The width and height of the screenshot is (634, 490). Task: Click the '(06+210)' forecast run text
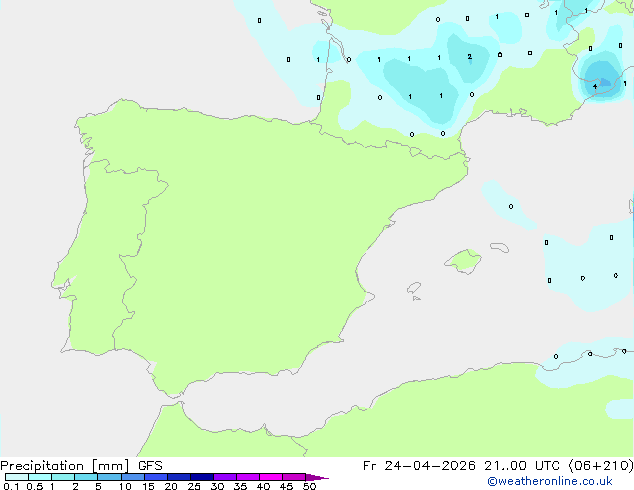(601, 466)
